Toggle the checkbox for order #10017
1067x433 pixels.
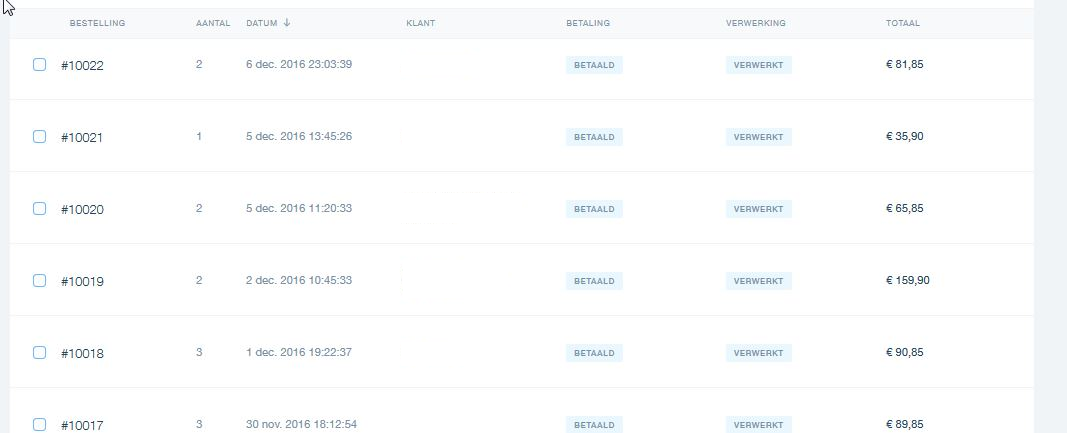[x=39, y=425]
